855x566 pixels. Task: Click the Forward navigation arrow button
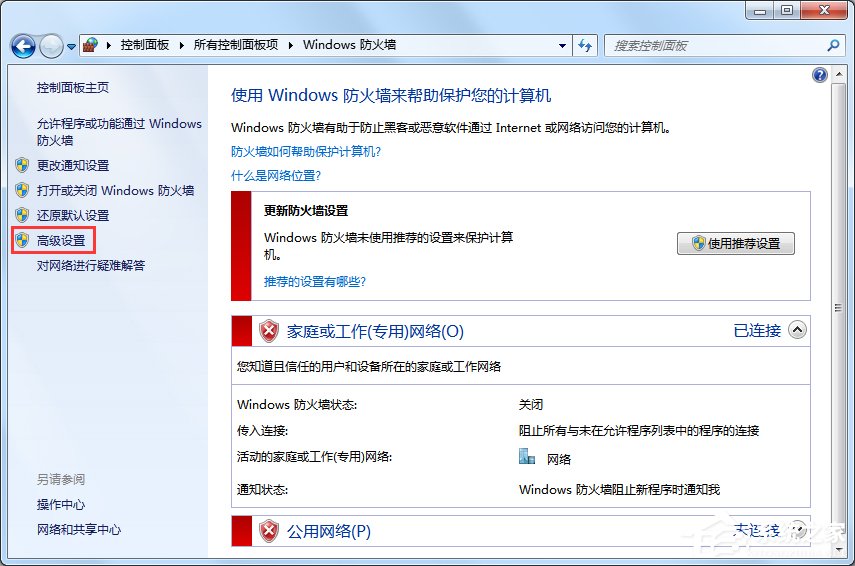tap(51, 45)
